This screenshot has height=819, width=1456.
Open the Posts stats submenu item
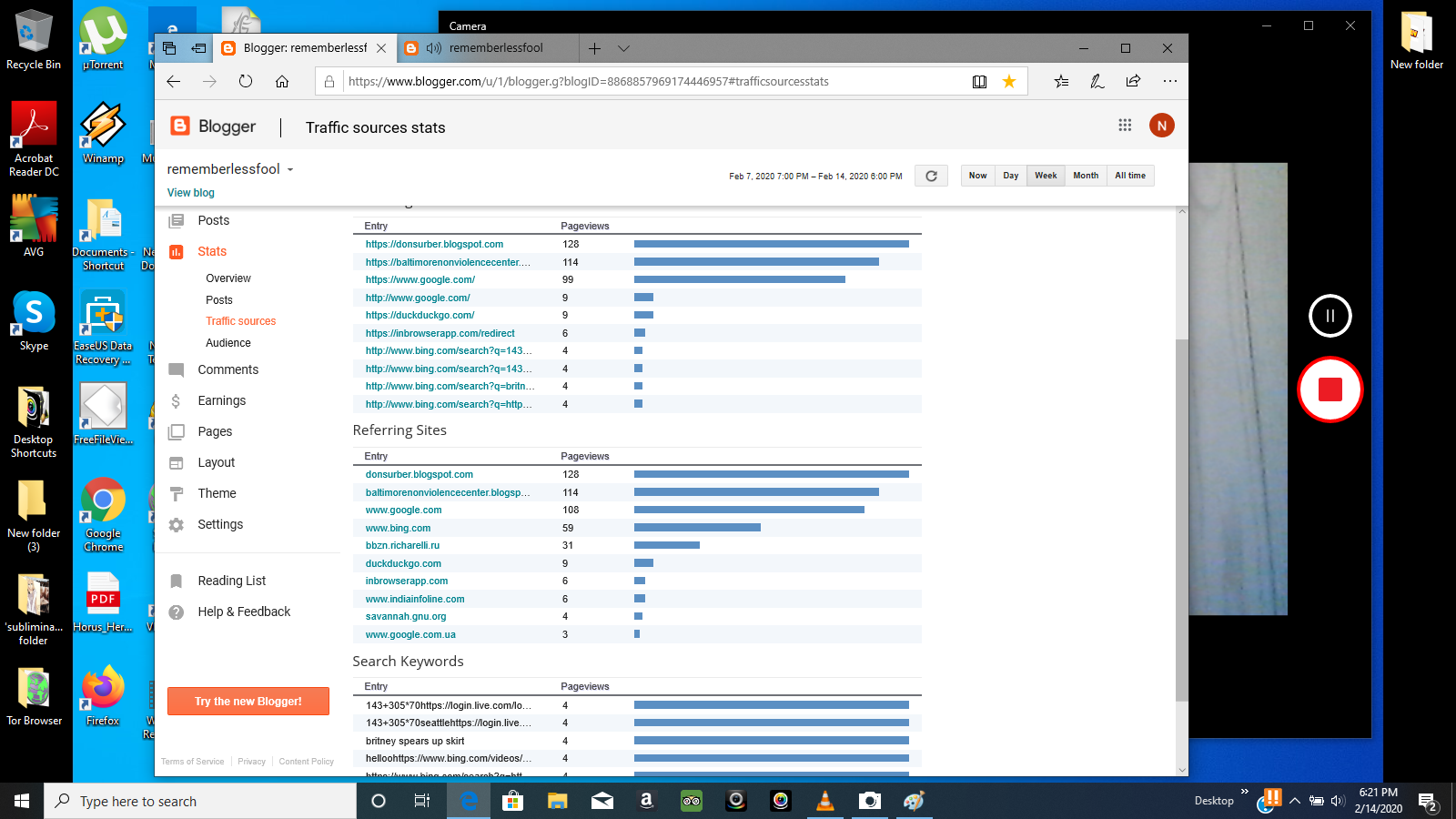219,300
